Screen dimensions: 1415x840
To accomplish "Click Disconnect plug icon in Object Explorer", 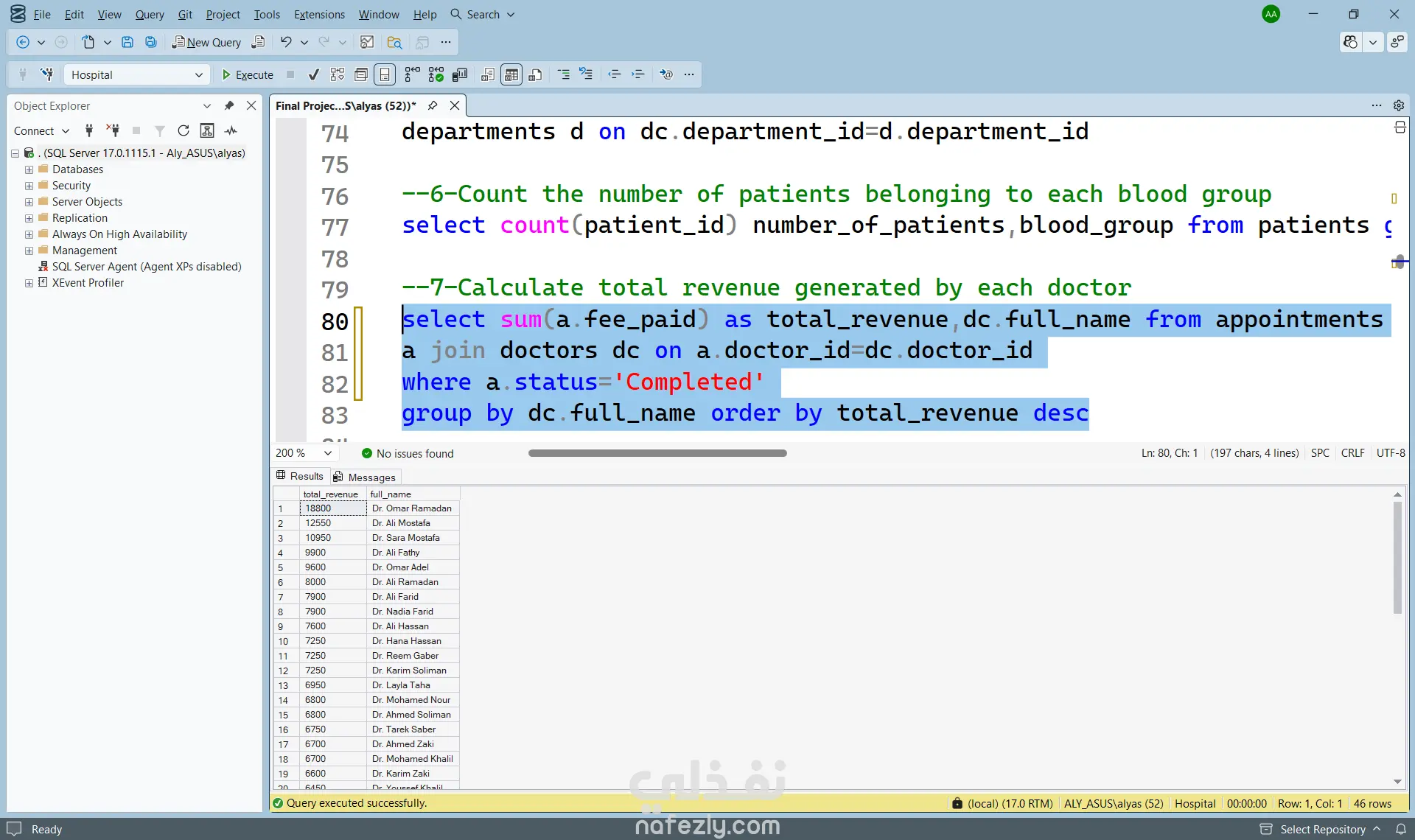I will coord(113,130).
